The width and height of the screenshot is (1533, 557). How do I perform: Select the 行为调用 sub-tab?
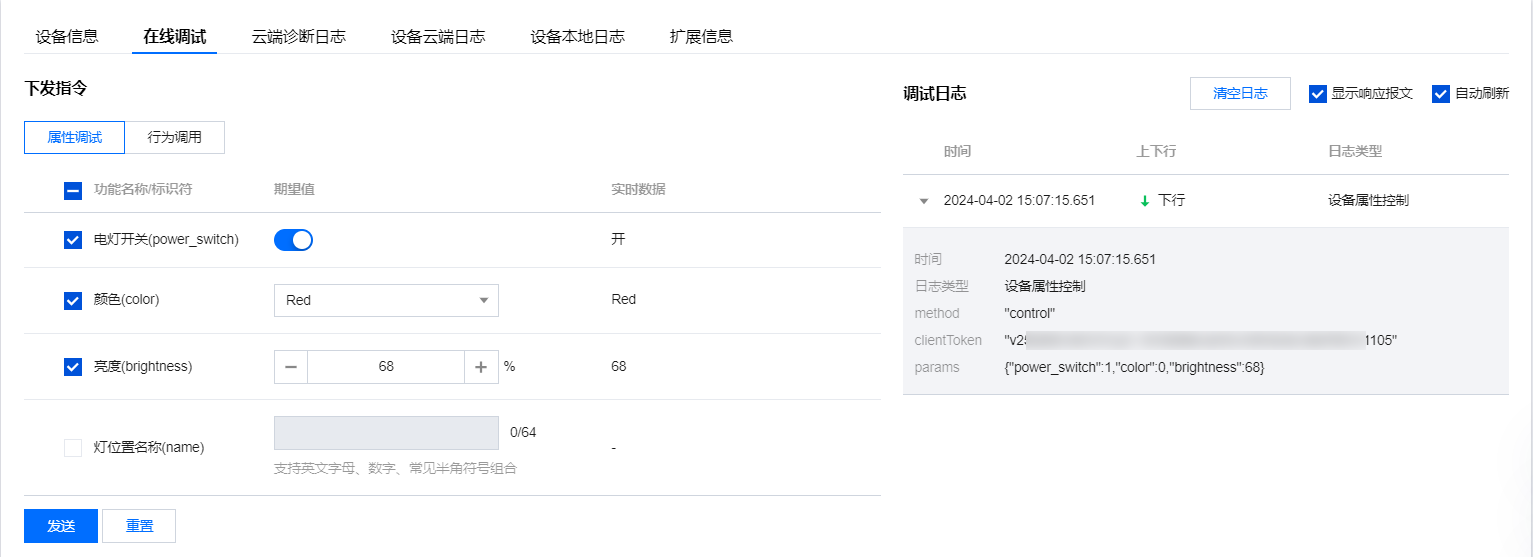point(175,138)
